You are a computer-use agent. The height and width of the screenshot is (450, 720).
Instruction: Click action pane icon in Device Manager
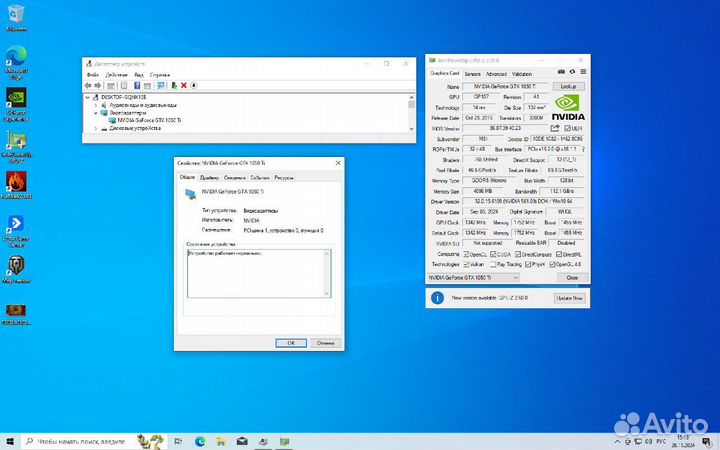point(147,86)
